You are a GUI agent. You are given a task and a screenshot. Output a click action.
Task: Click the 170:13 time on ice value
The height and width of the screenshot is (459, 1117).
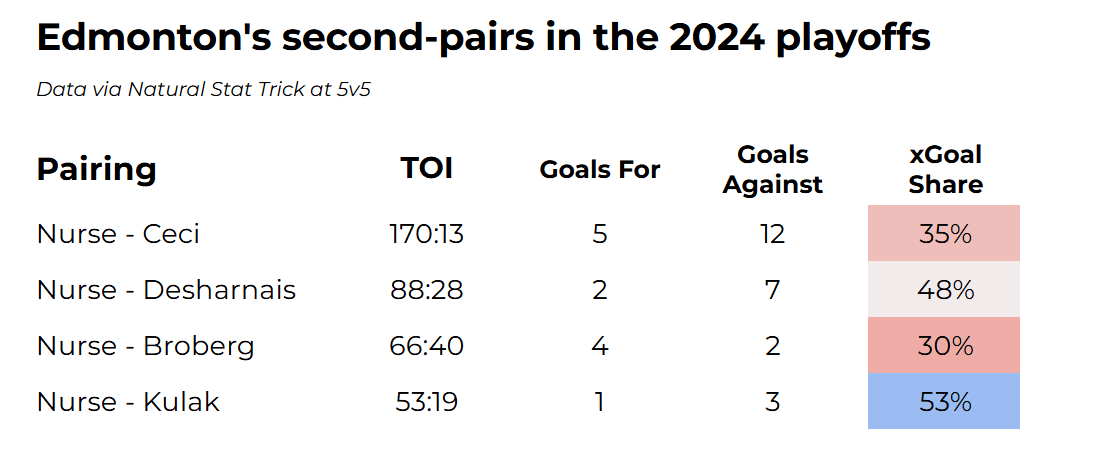click(426, 234)
